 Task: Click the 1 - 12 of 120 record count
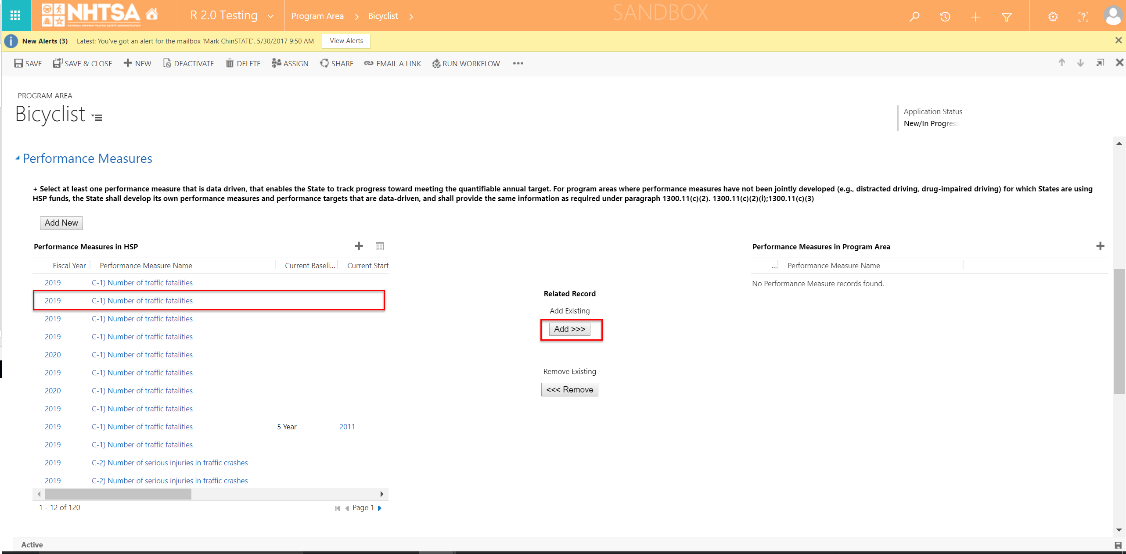[x=60, y=507]
